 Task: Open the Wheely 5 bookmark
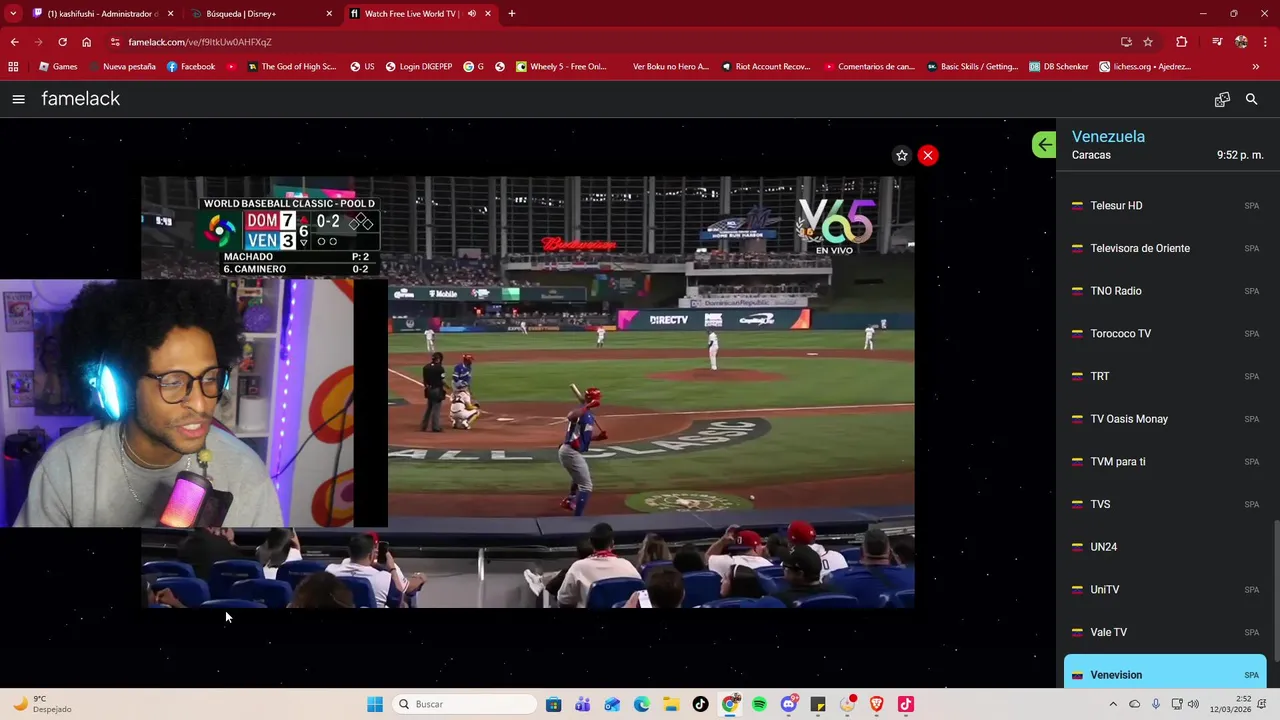coord(561,67)
